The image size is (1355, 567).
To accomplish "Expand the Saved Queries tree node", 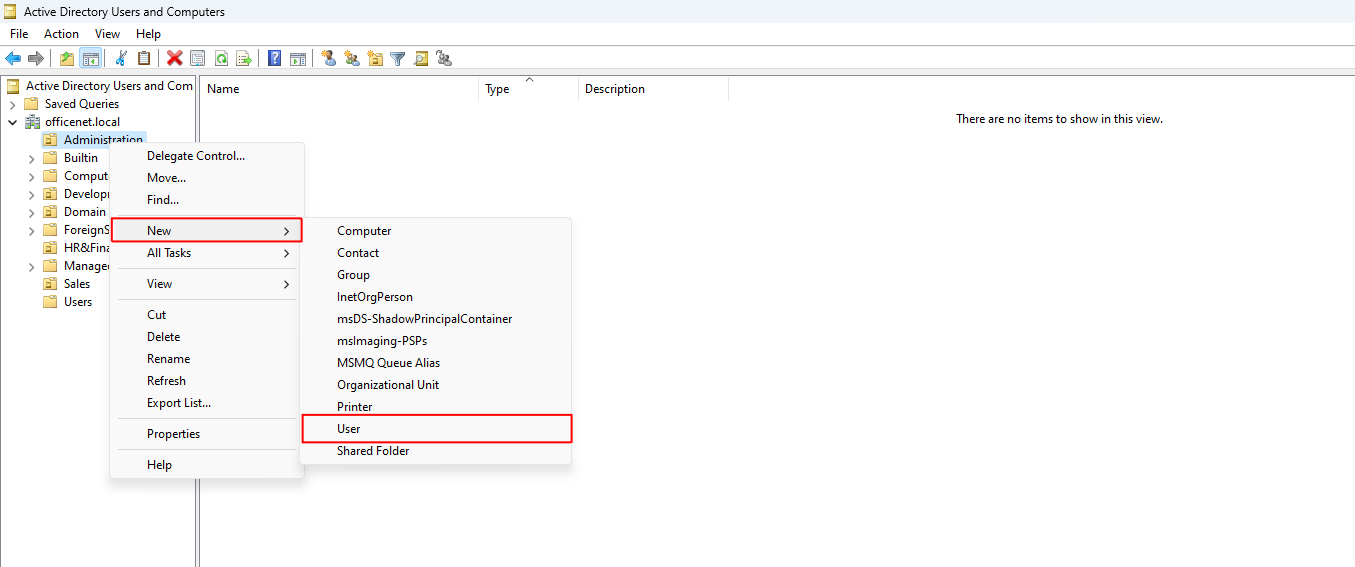I will click(12, 104).
